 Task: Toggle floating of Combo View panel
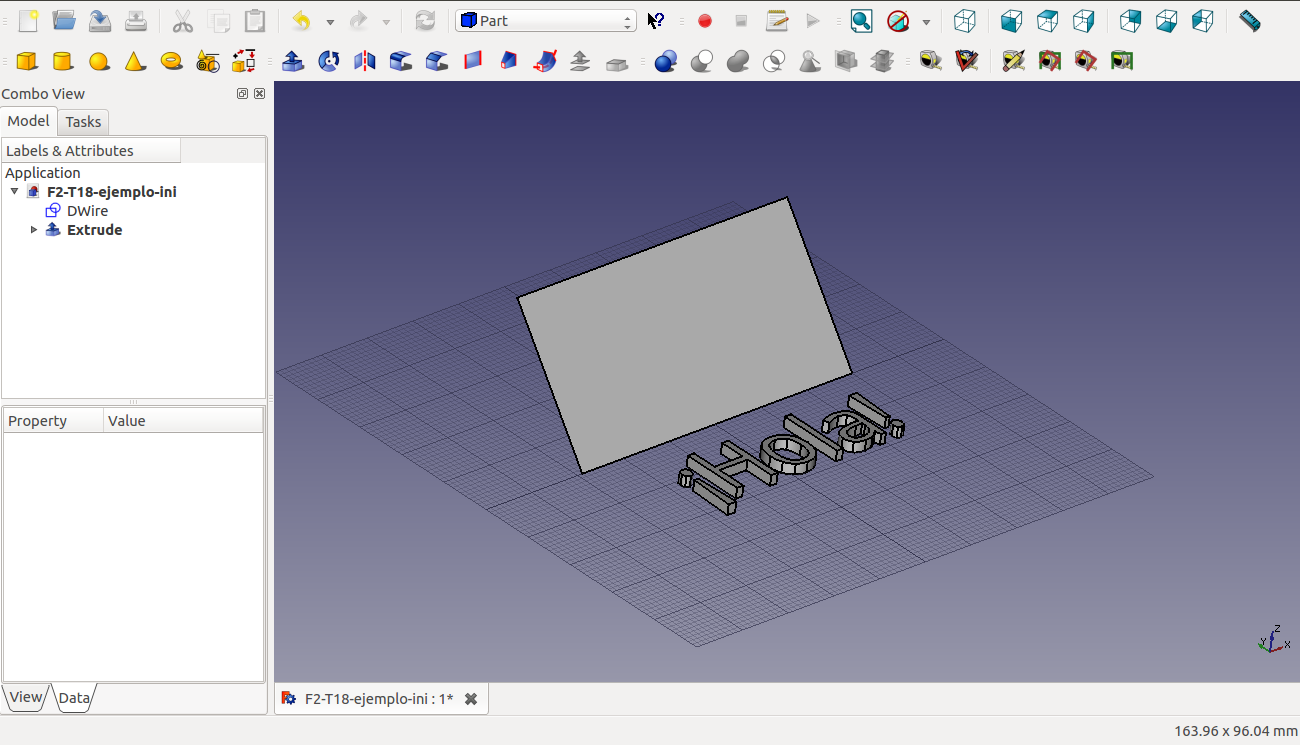coord(242,94)
